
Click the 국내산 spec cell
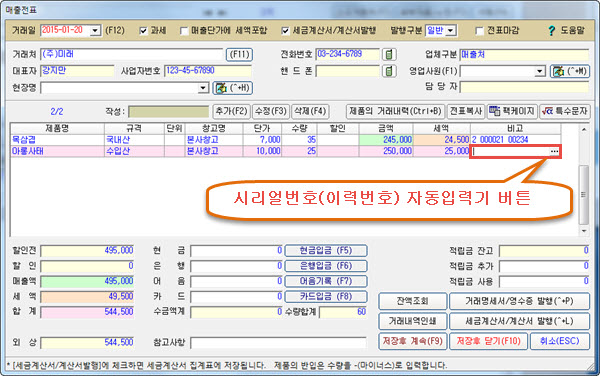[134, 140]
